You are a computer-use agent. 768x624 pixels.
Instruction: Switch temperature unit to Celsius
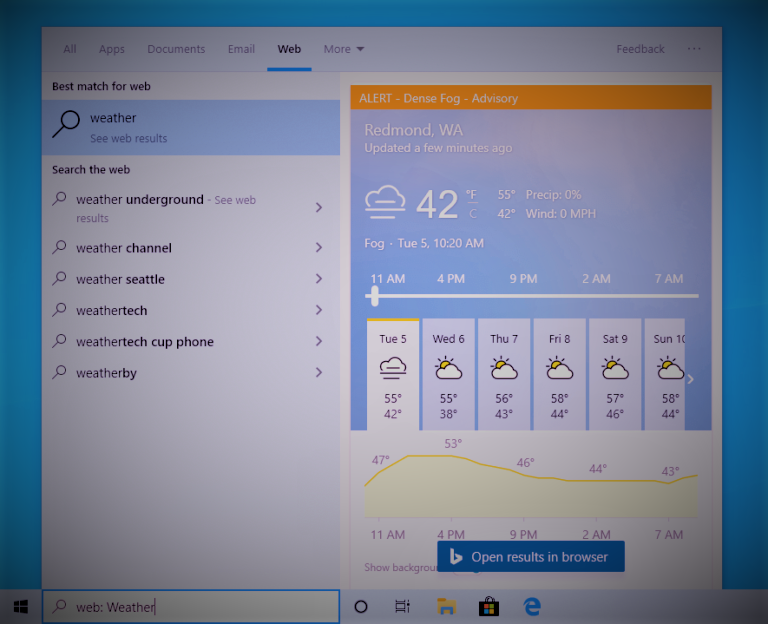(473, 214)
